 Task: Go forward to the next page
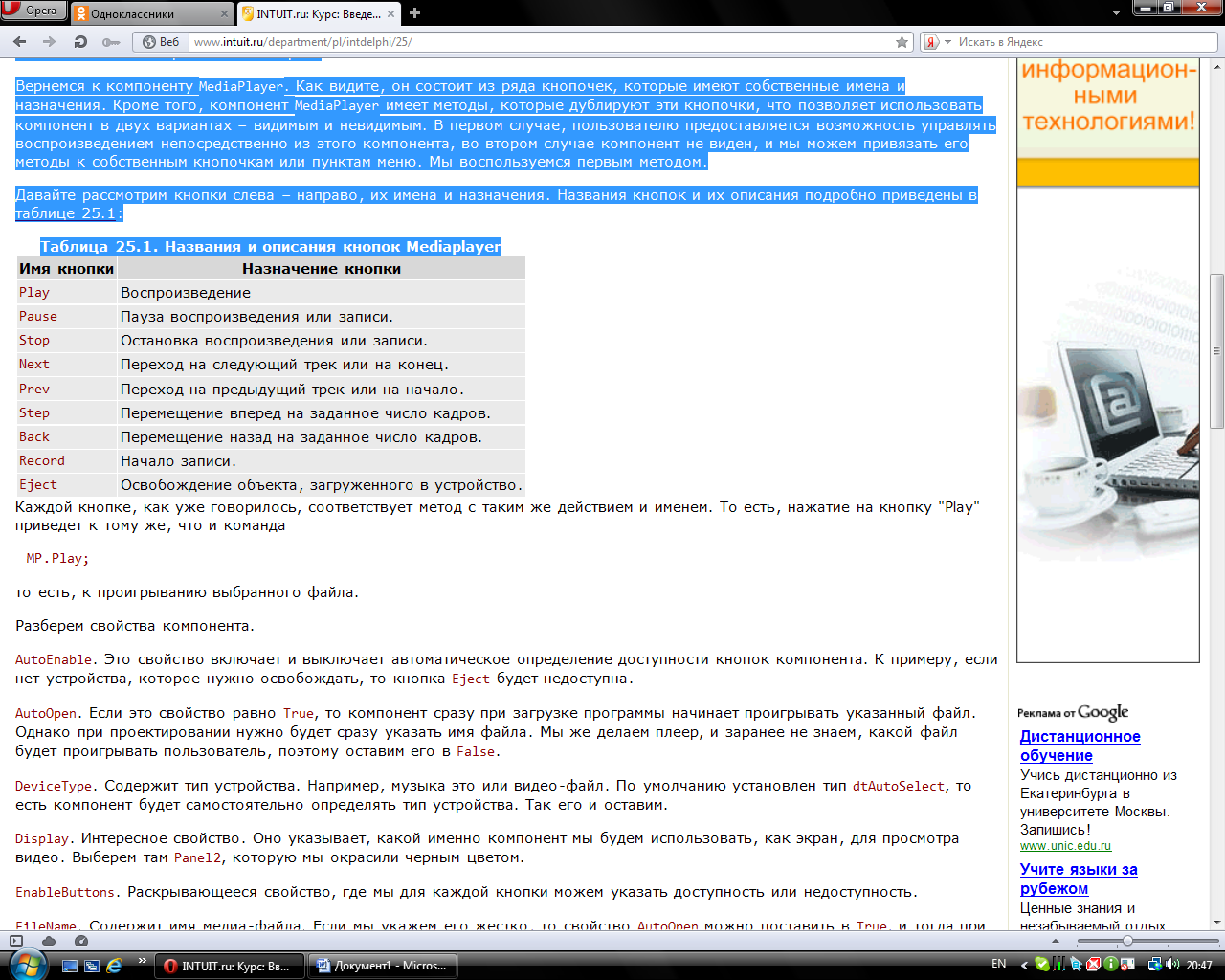[50, 42]
